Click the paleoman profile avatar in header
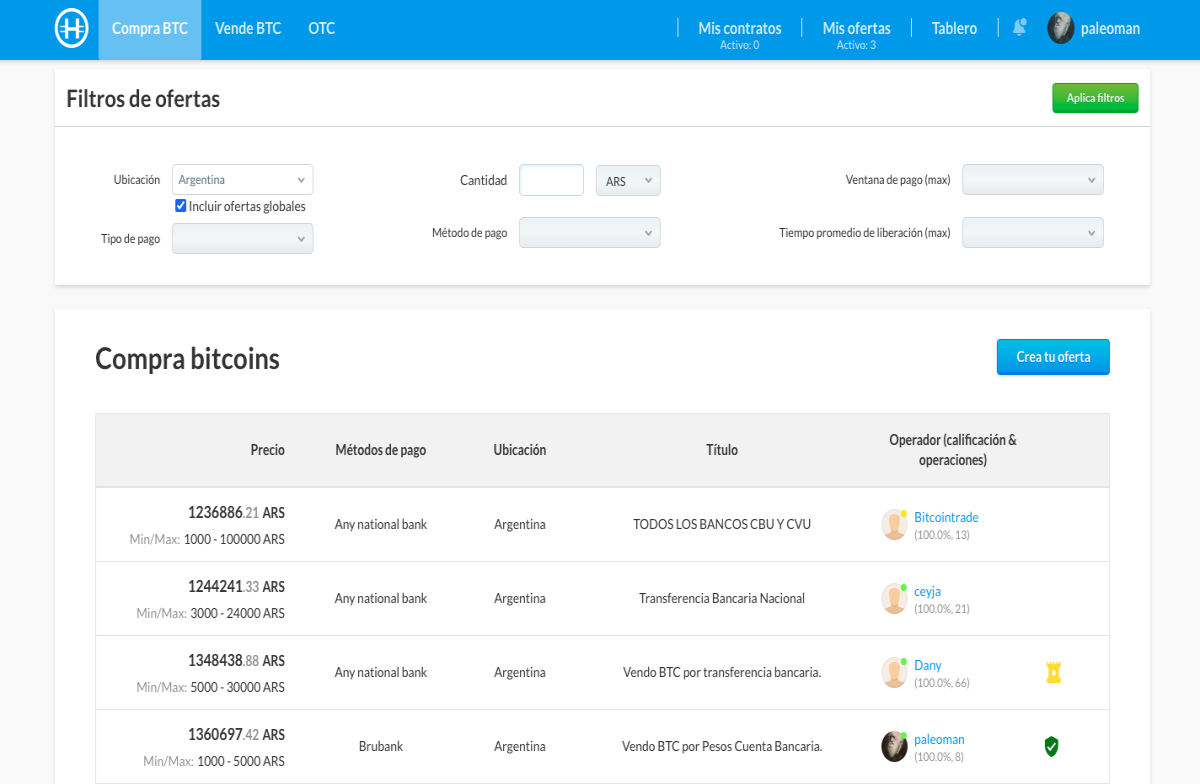Image resolution: width=1200 pixels, height=784 pixels. 1061,28
